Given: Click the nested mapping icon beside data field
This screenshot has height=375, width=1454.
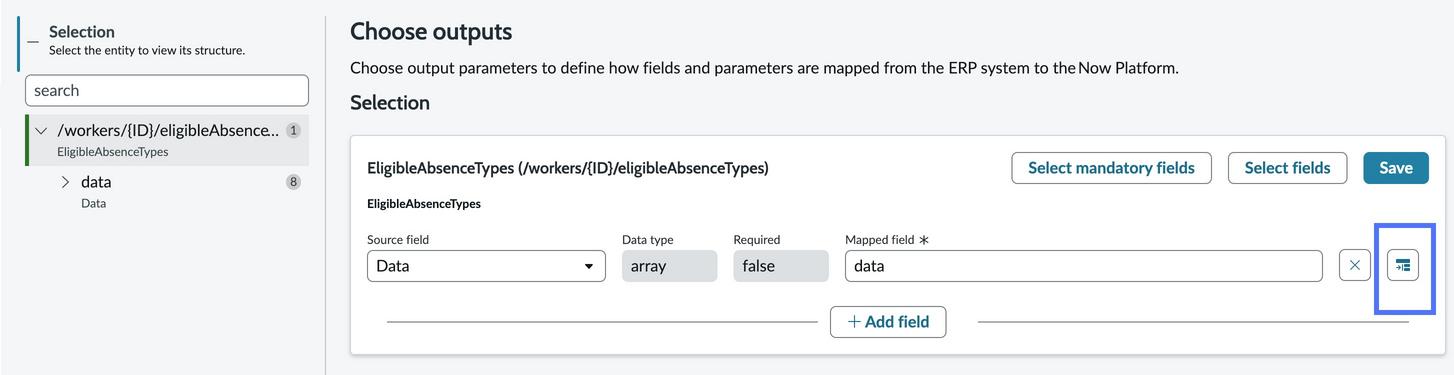Looking at the screenshot, I should (1403, 266).
